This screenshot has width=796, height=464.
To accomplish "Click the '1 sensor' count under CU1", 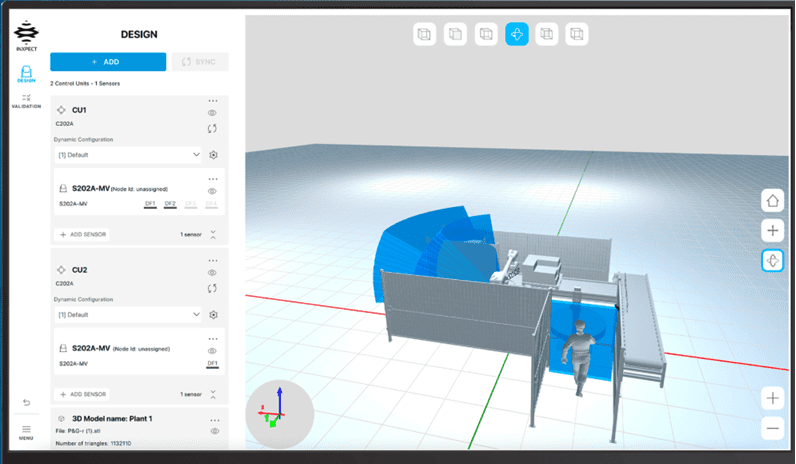I will [191, 235].
